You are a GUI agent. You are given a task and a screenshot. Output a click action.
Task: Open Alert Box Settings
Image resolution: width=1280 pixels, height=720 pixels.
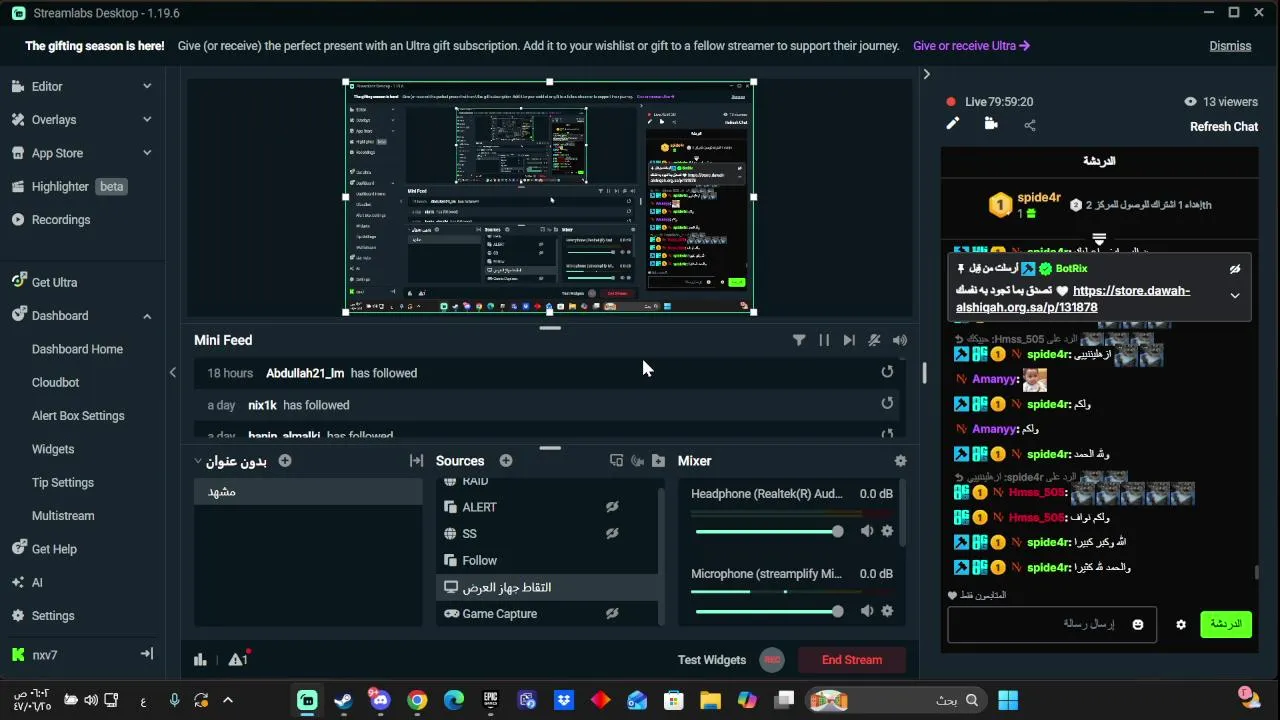coord(78,415)
